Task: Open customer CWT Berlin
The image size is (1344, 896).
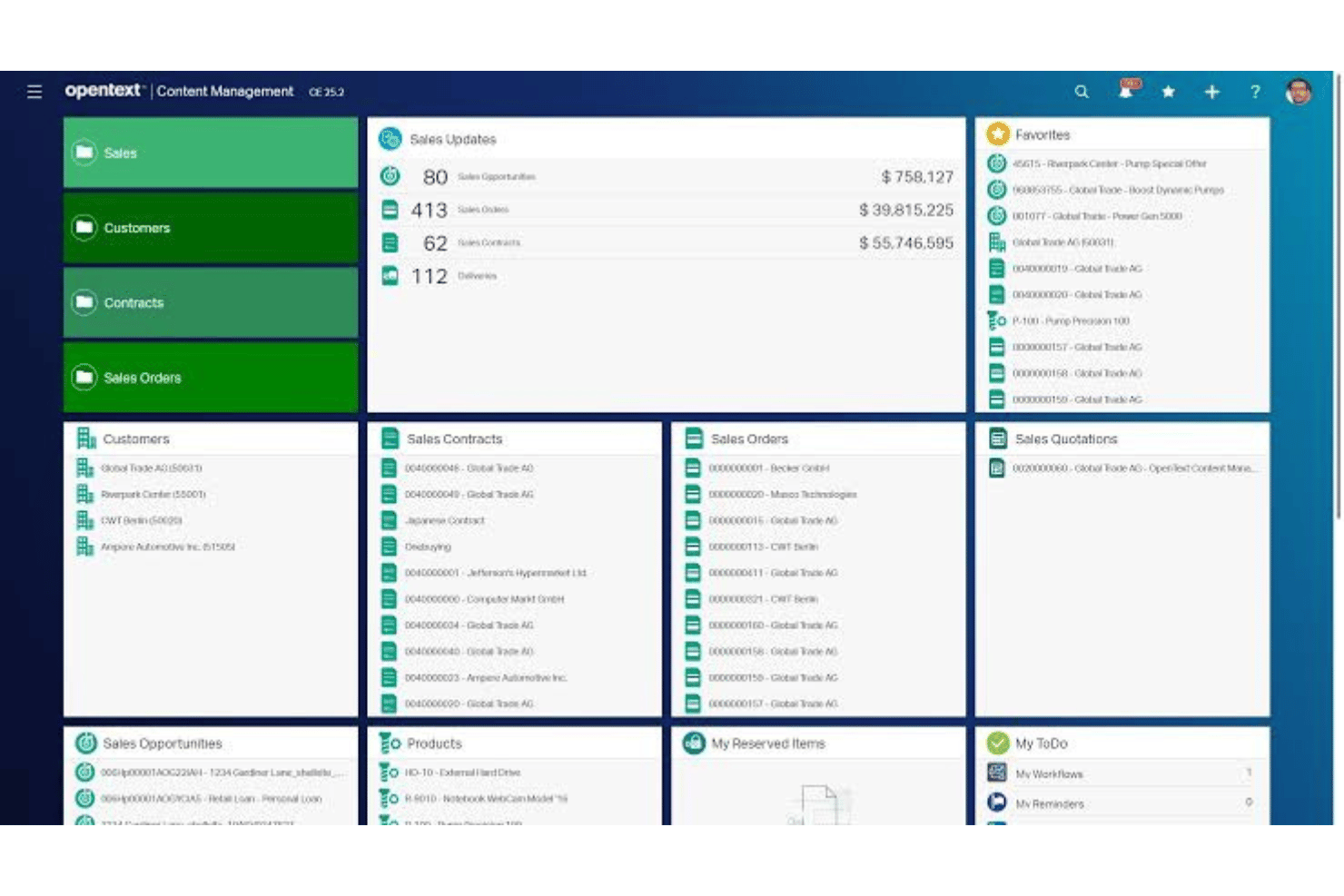Action: (x=141, y=521)
